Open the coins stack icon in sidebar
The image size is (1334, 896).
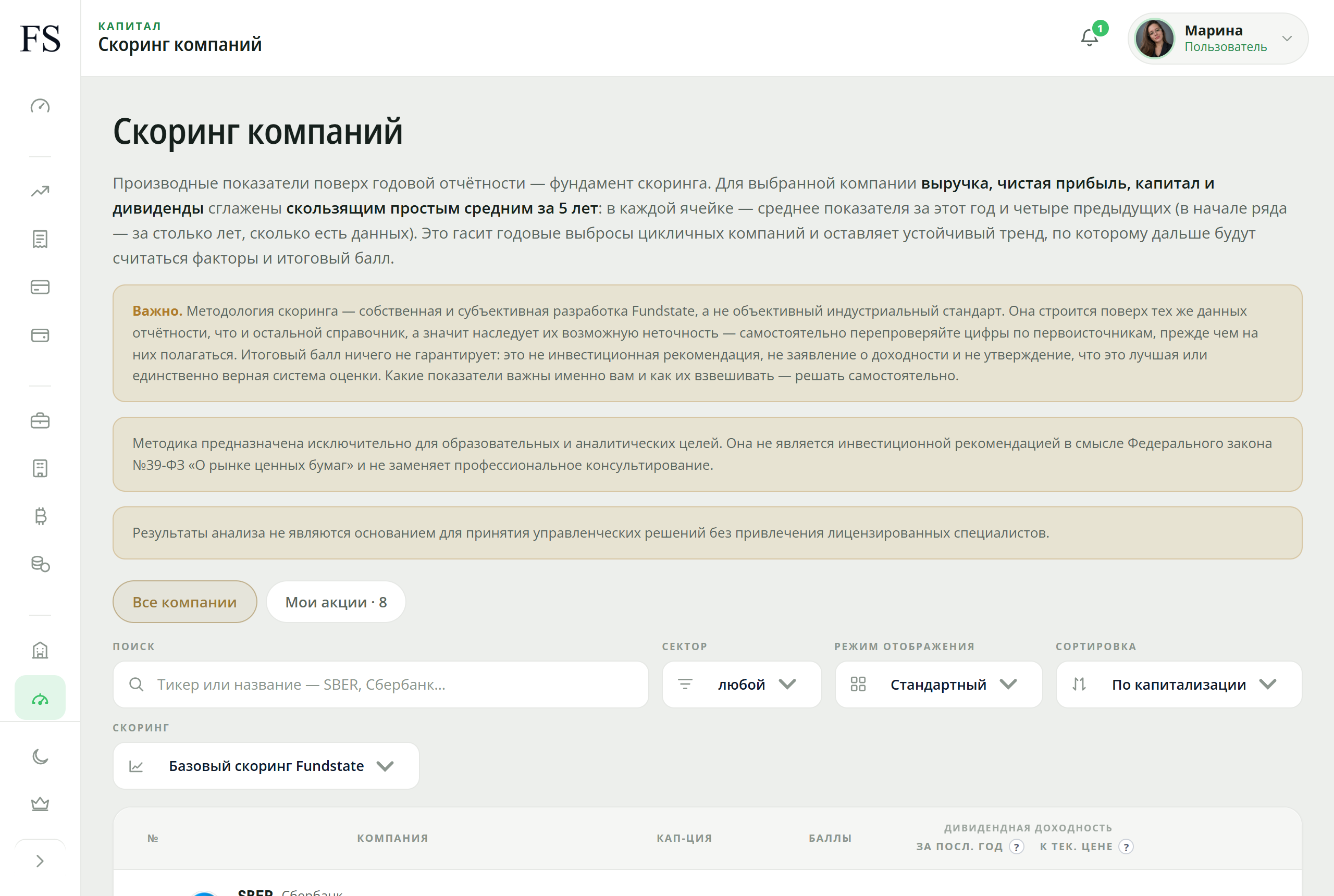(x=40, y=564)
